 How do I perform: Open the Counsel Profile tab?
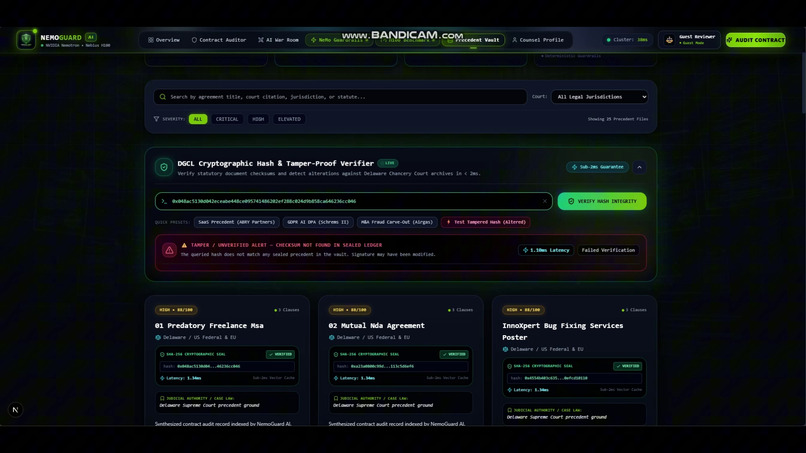pos(538,40)
